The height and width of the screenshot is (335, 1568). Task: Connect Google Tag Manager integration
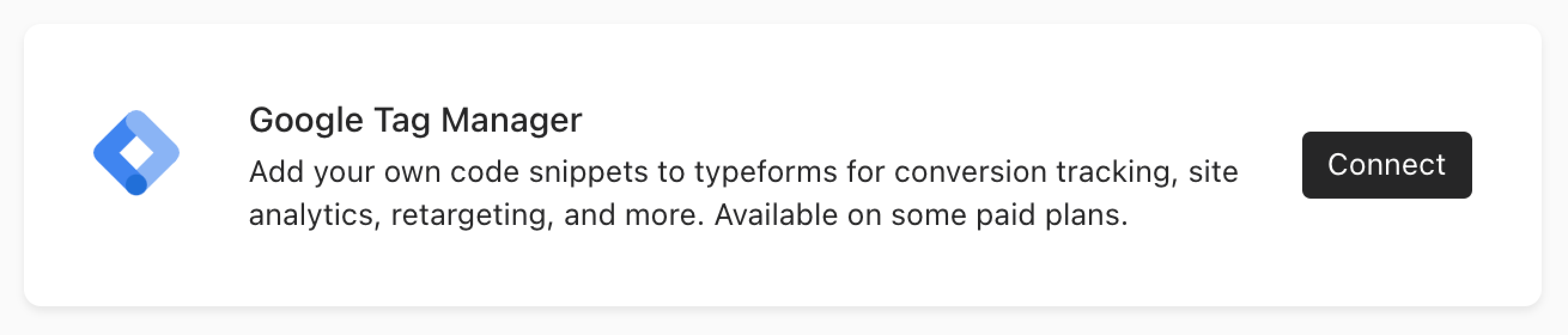tap(1387, 165)
